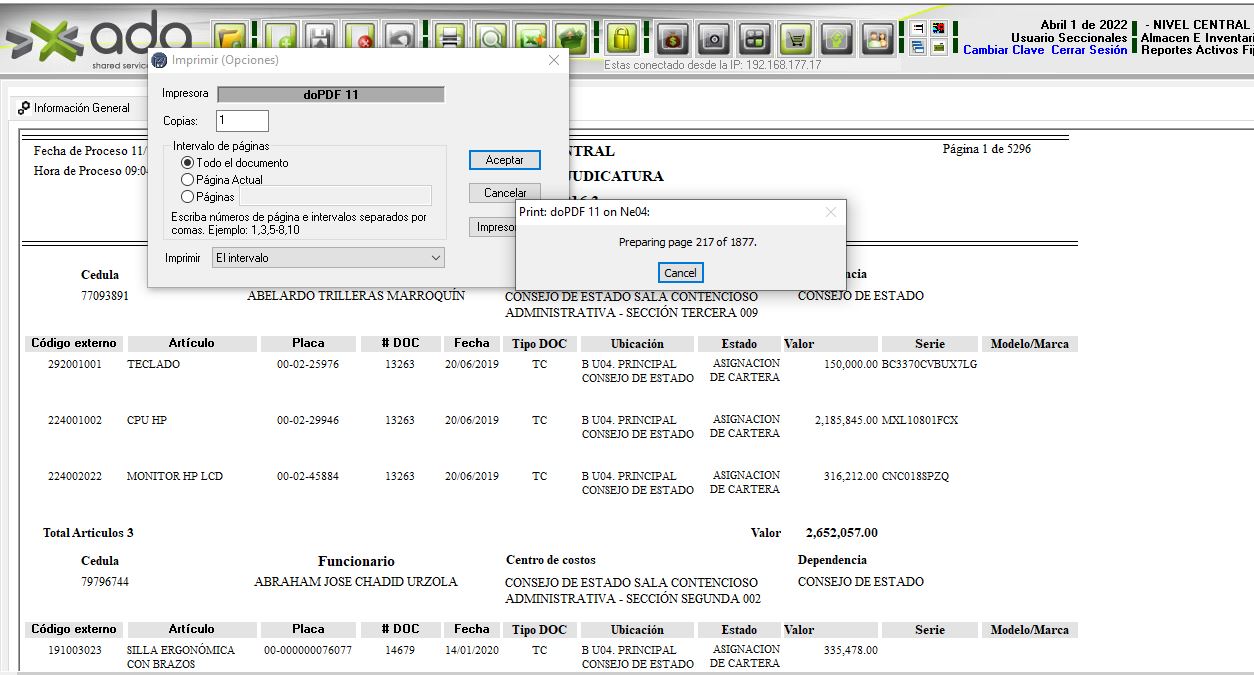Select the 'Todo el documento' radio option

pos(187,163)
